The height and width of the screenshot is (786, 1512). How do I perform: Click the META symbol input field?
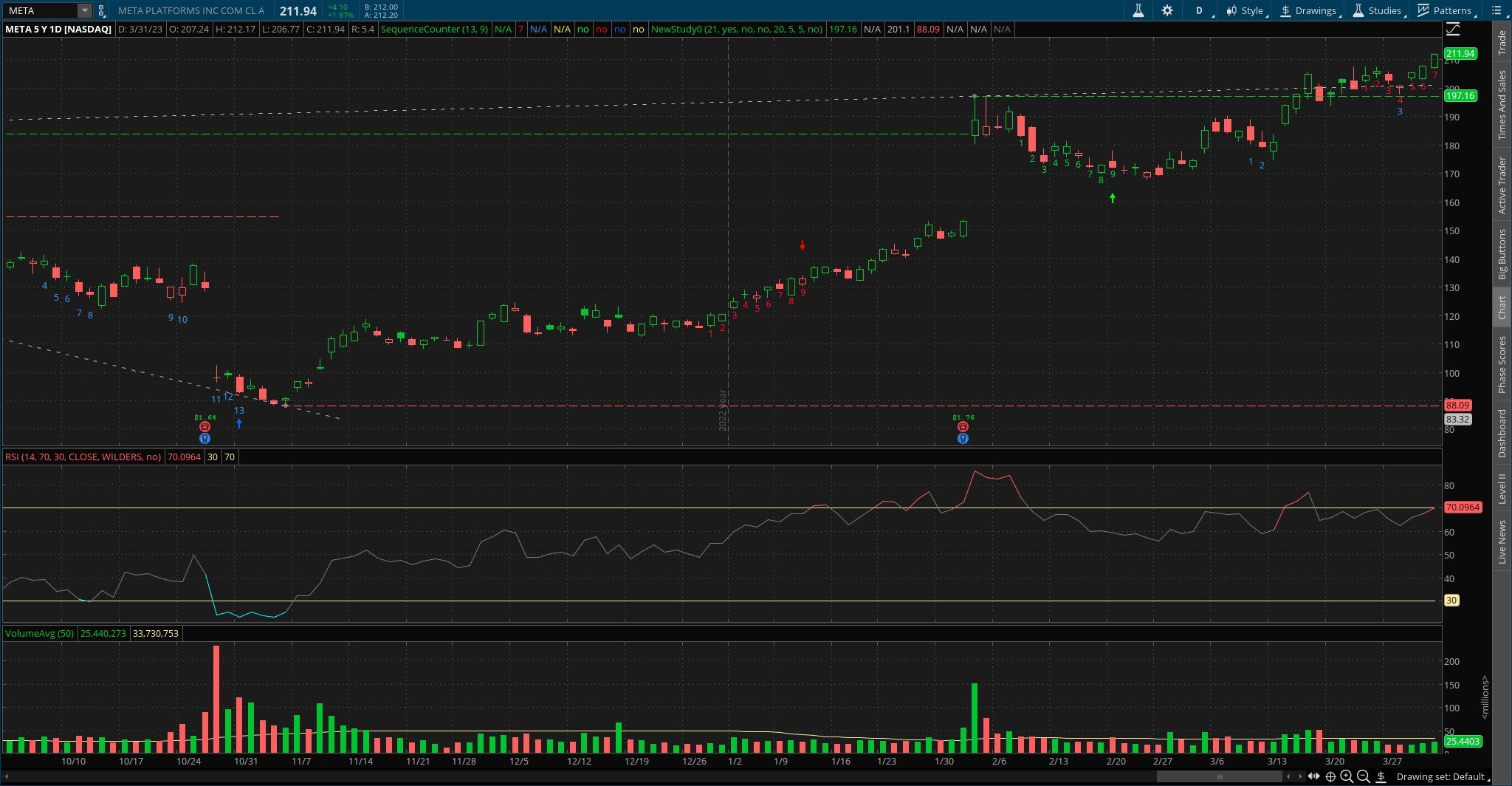click(41, 10)
